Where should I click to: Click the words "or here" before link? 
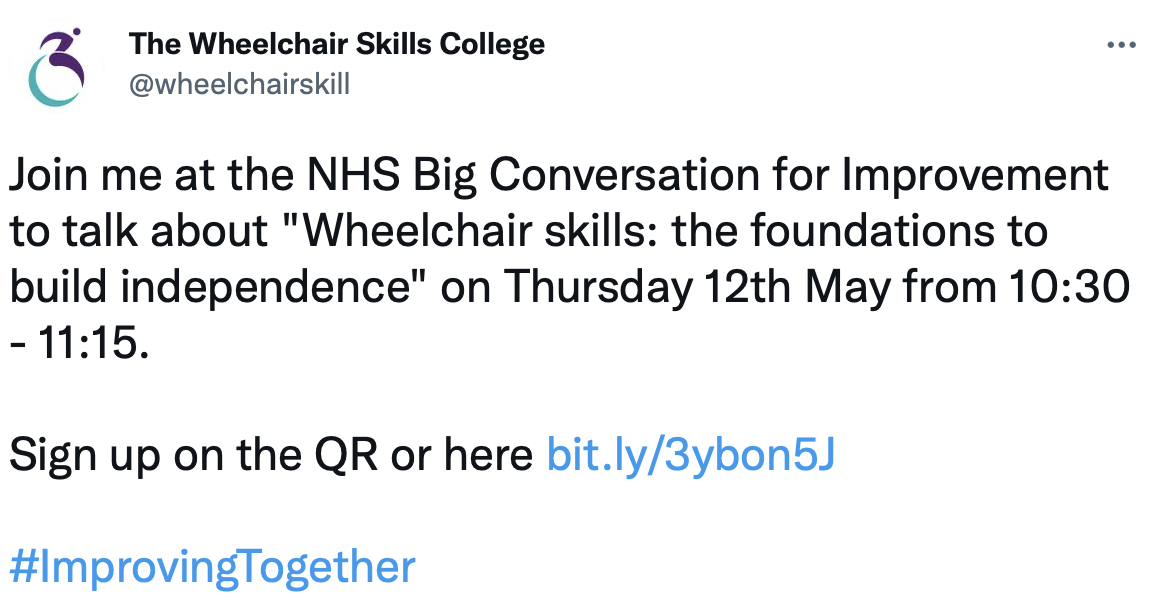[x=462, y=456]
